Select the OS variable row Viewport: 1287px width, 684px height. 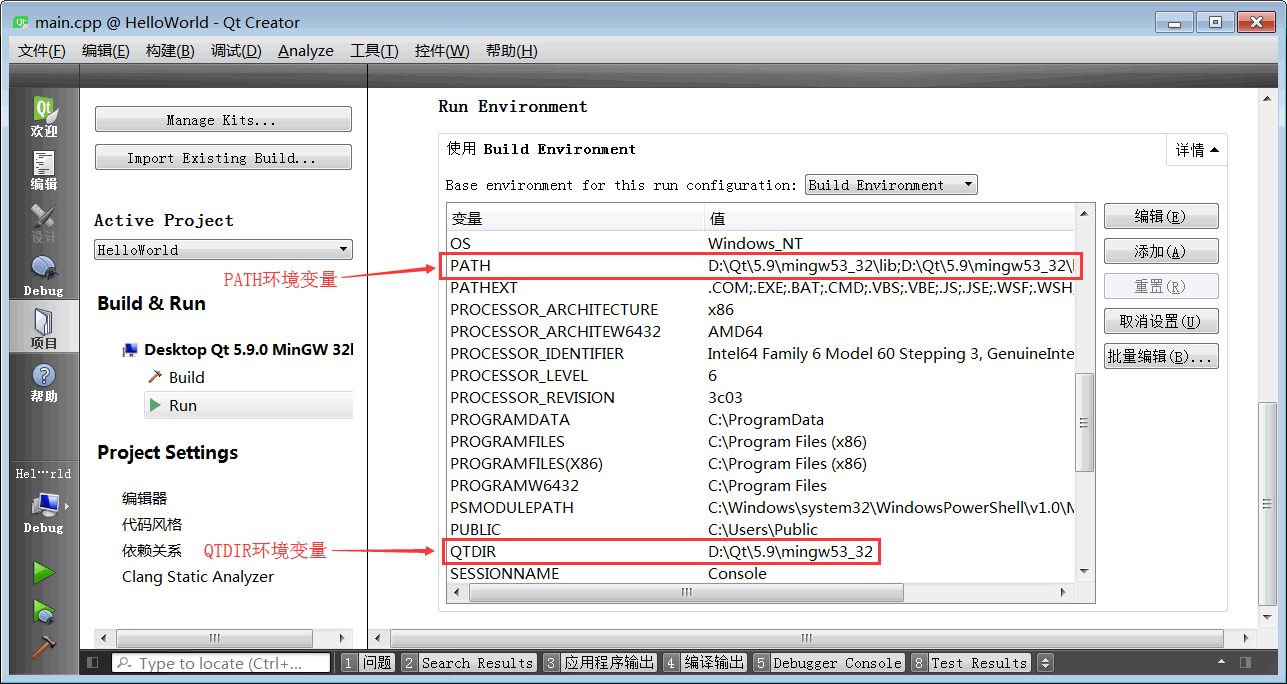coord(760,243)
